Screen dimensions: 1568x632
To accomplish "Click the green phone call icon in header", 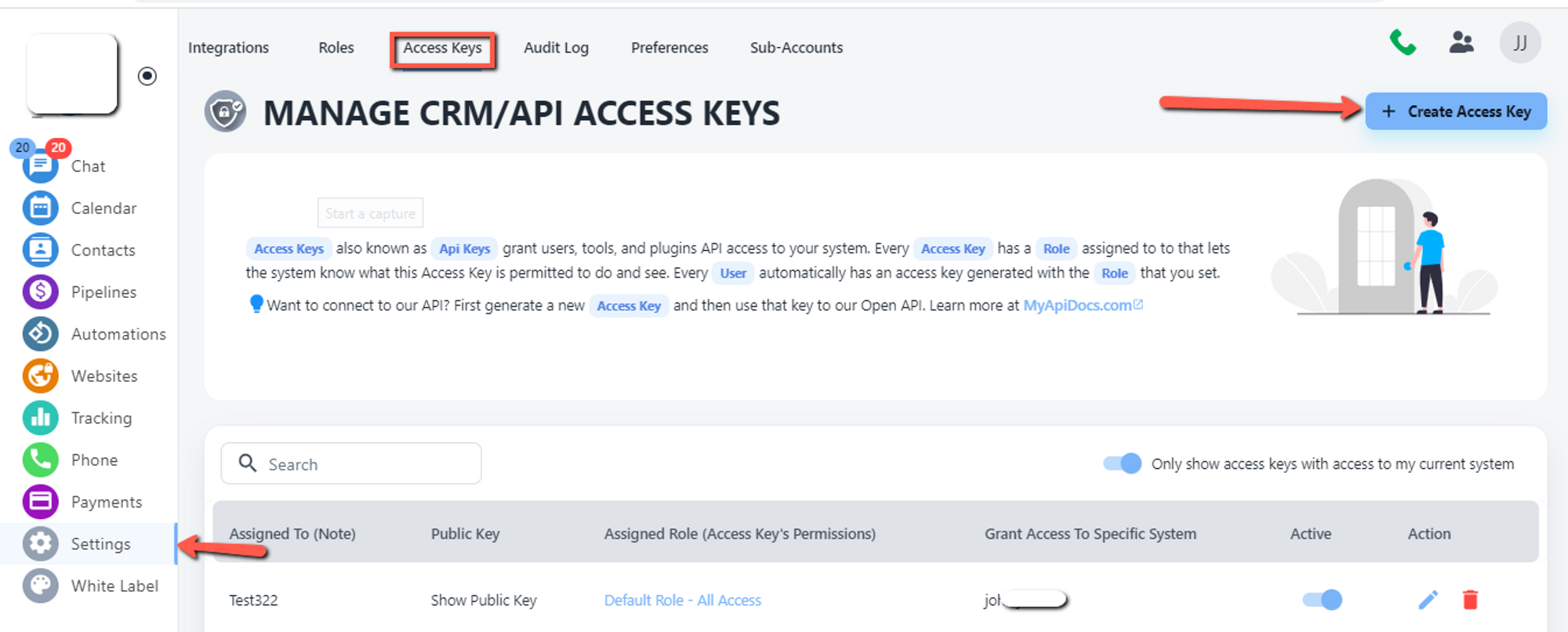I will coord(1403,42).
